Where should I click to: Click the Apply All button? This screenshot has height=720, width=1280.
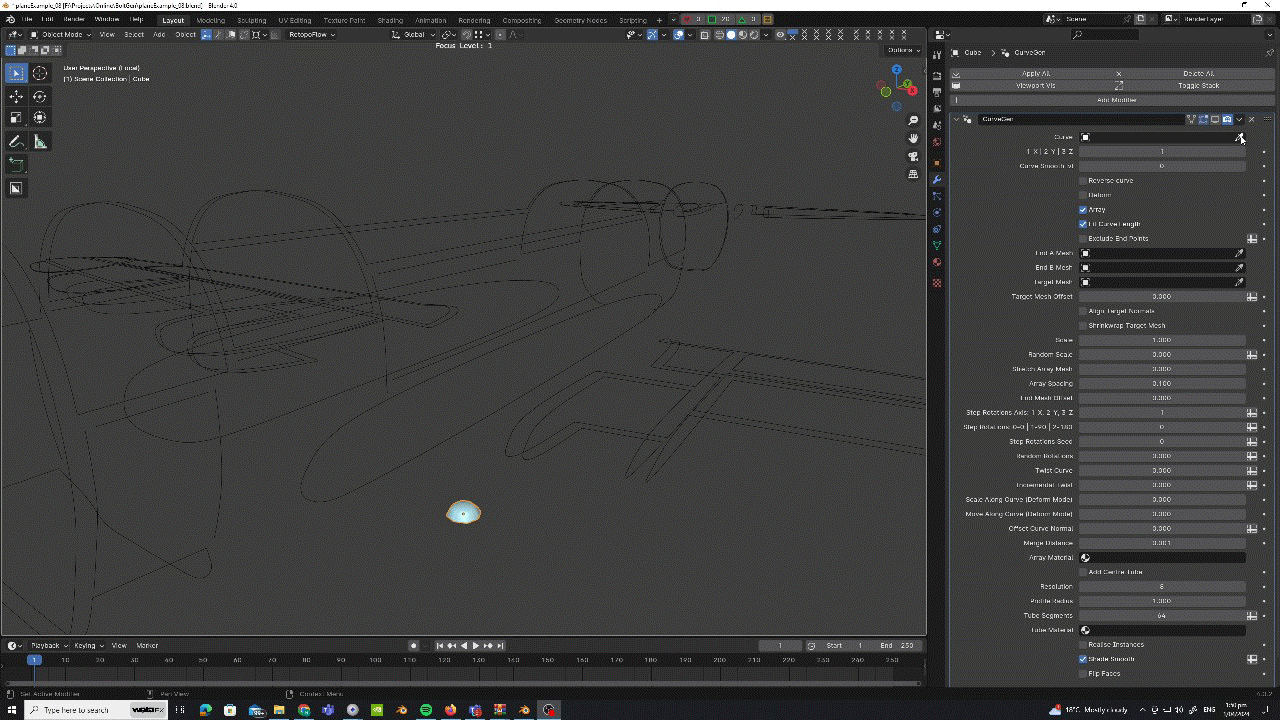tap(1036, 73)
